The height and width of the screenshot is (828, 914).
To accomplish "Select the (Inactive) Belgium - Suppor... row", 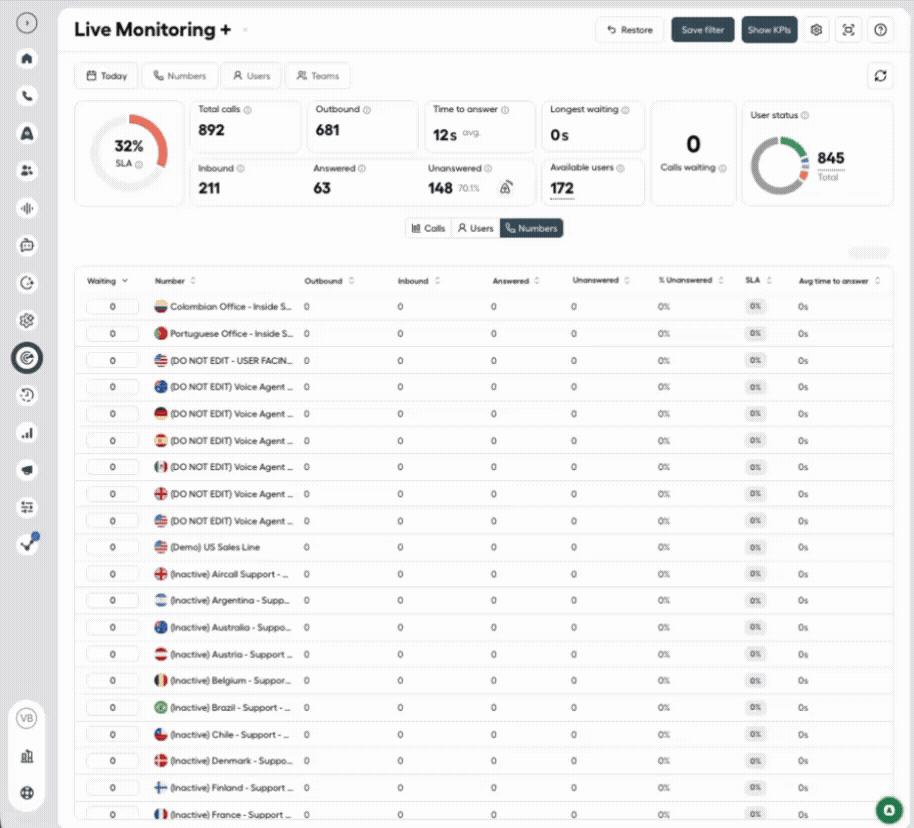I will coord(484,680).
